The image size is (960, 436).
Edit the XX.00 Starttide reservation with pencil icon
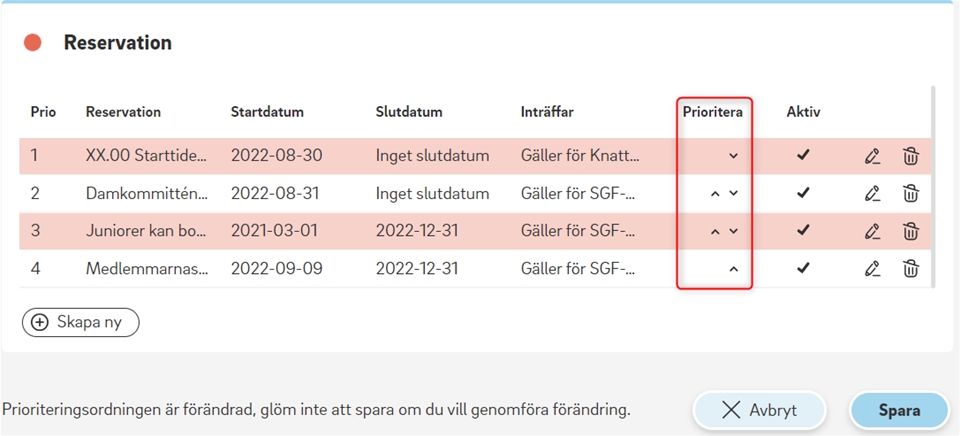point(872,156)
